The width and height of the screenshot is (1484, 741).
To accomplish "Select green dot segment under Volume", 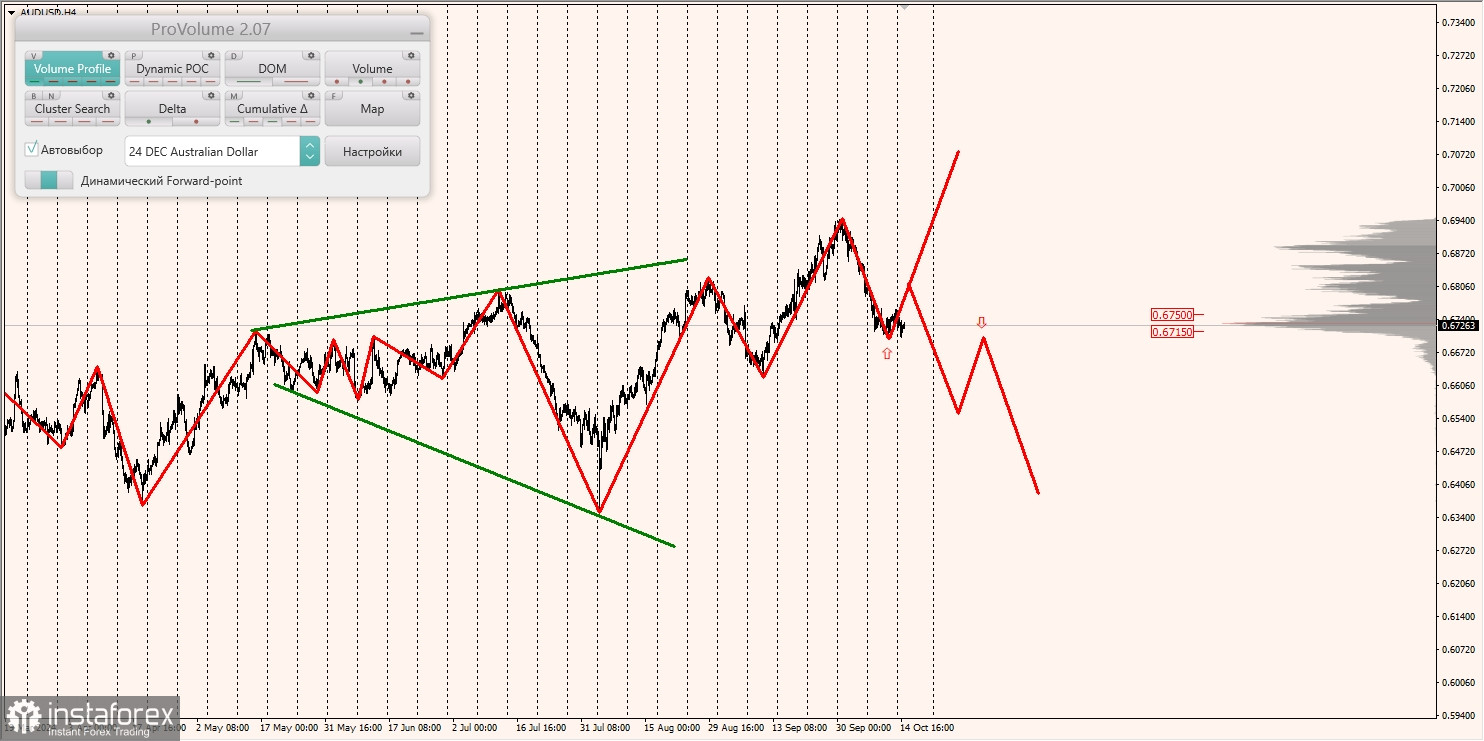I will [x=361, y=81].
